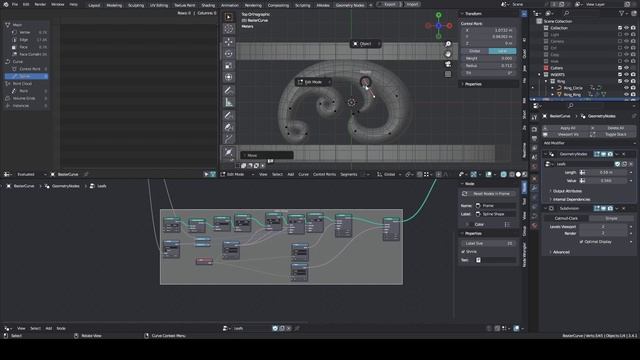Select the Rotate tool in viewport toolbar
640x360 pixels.
229,53
